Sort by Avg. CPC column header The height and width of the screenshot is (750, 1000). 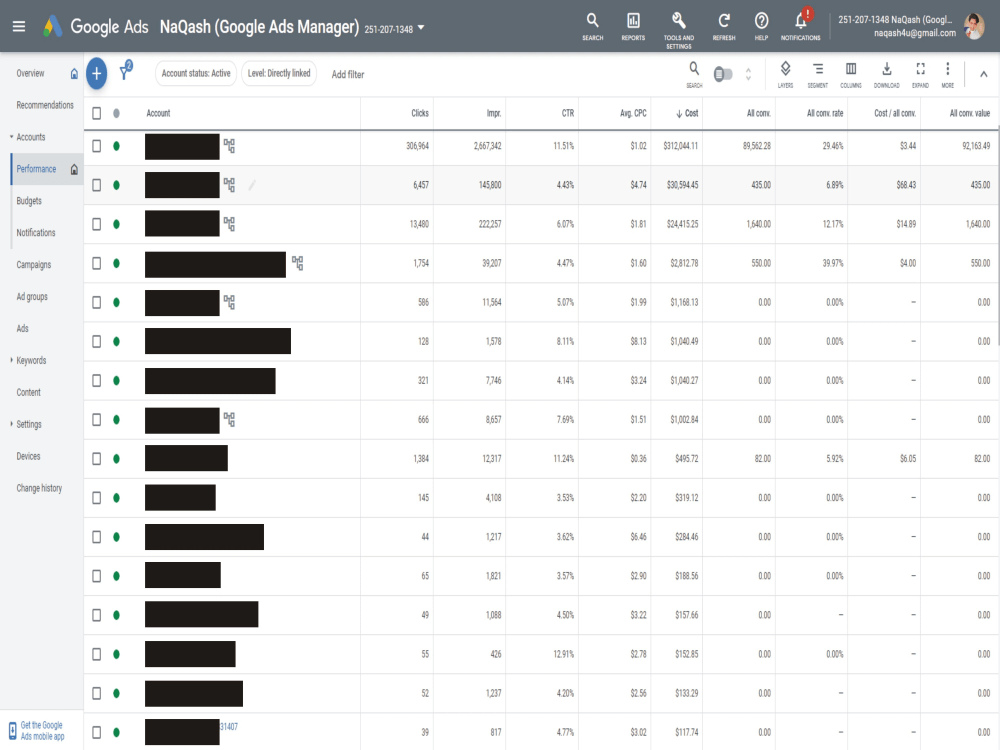633,114
